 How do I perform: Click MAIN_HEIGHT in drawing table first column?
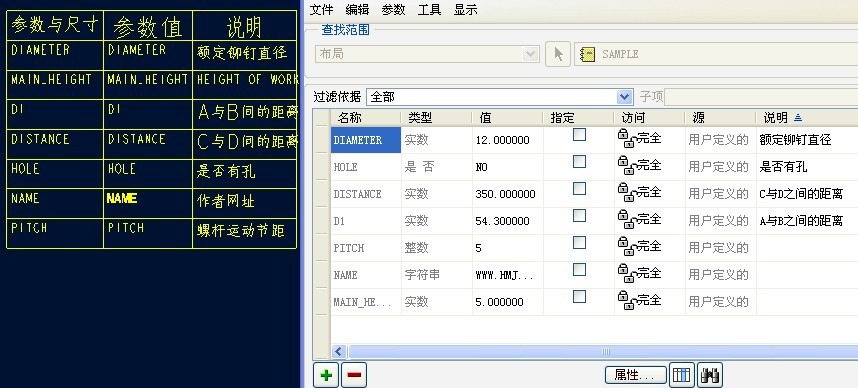pos(51,79)
